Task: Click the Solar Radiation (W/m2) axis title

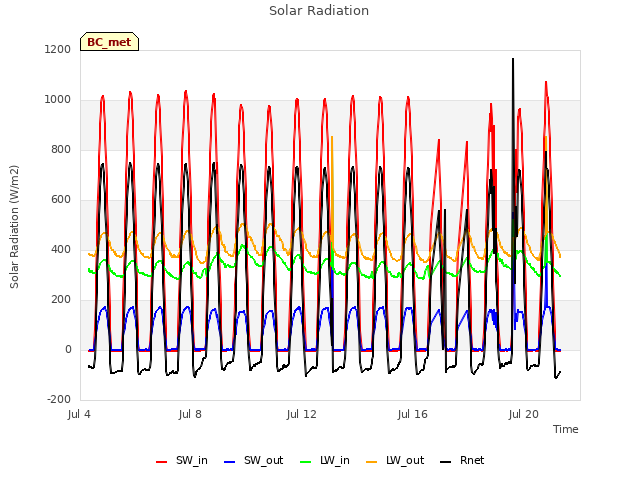Action: pyautogui.click(x=14, y=227)
